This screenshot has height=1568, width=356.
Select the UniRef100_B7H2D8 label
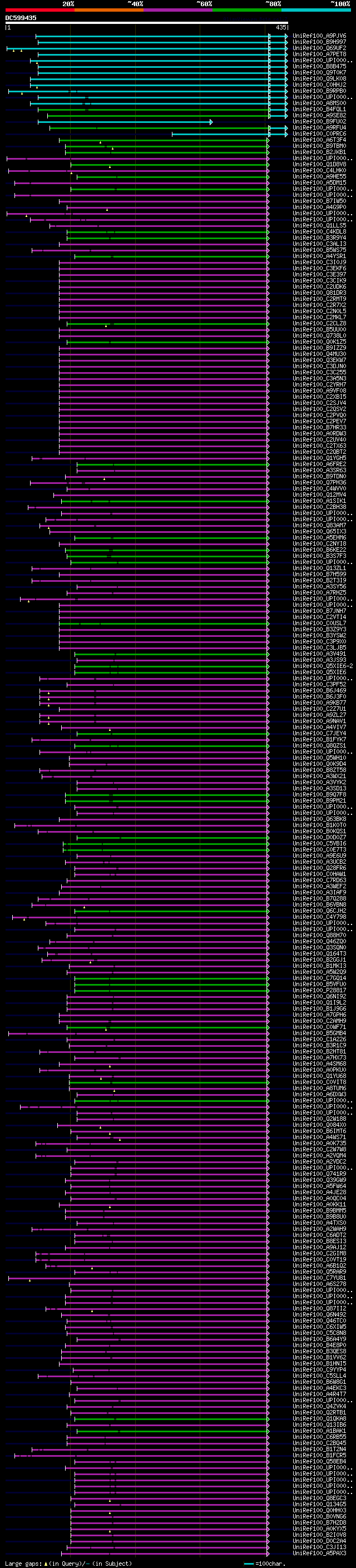(319, 1523)
